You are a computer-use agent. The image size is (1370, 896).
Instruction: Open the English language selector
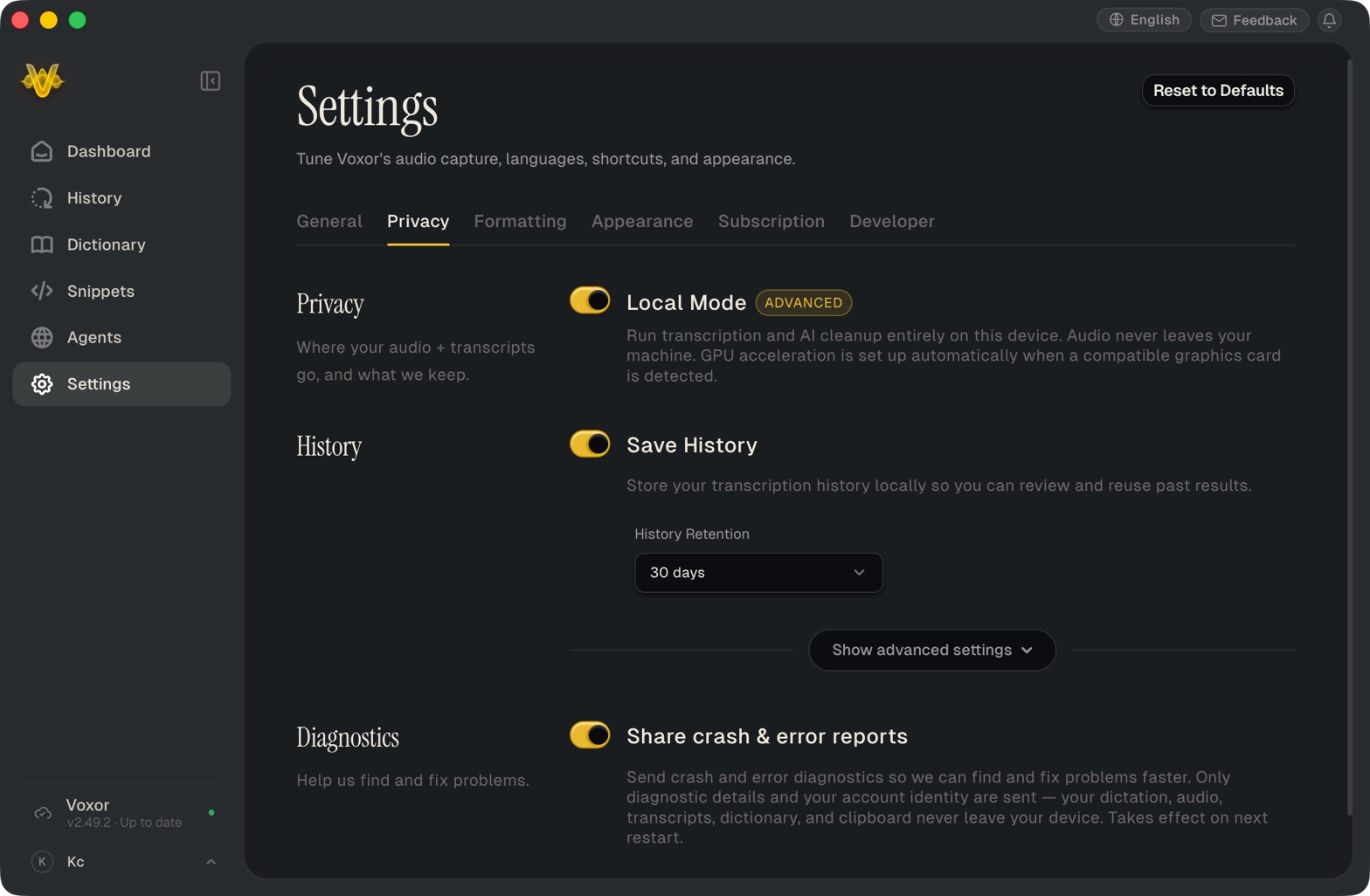[x=1144, y=20]
